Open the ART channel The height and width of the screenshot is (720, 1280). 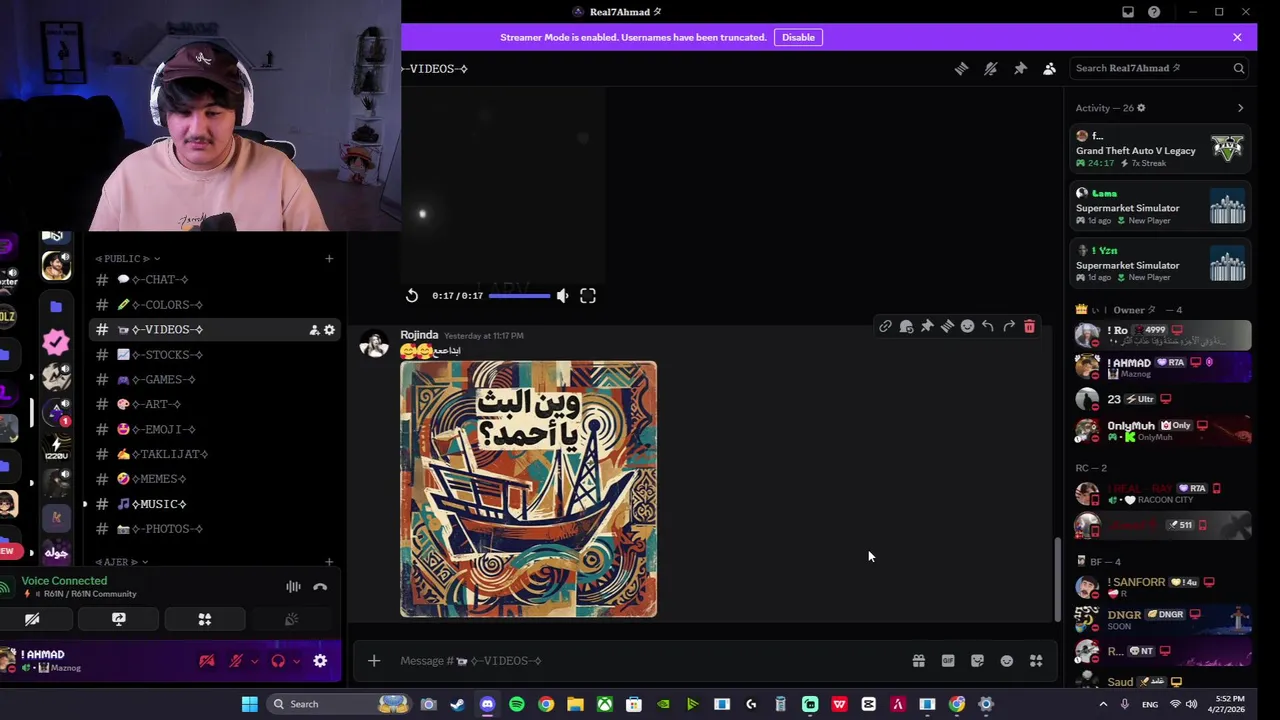click(x=215, y=404)
